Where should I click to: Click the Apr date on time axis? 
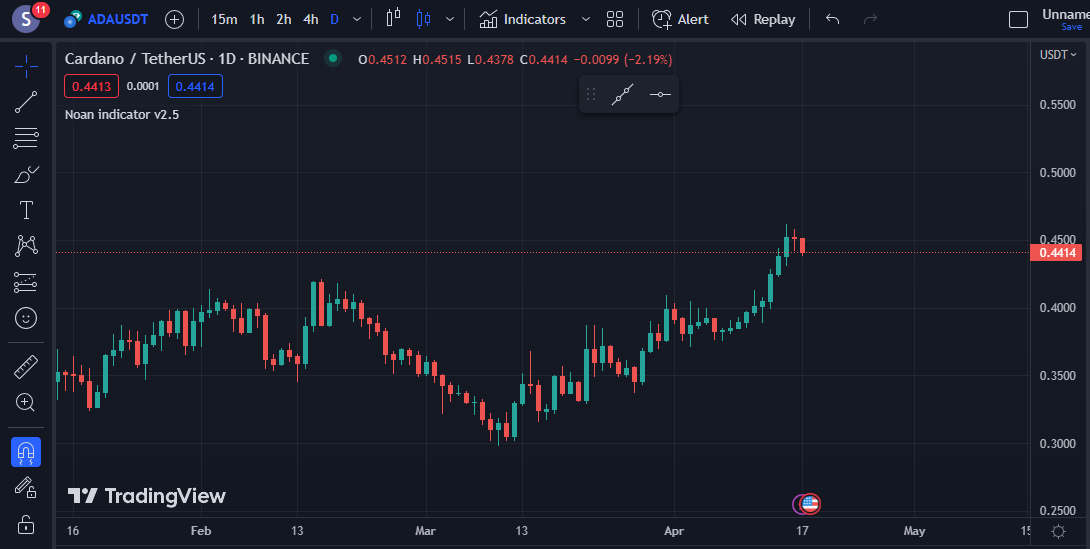(674, 531)
